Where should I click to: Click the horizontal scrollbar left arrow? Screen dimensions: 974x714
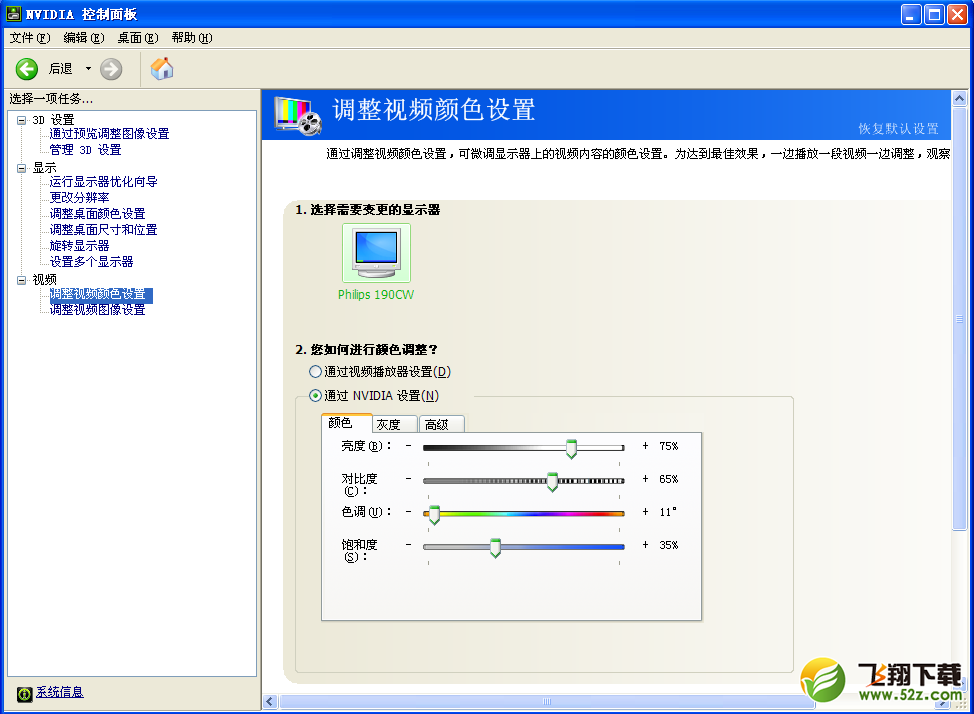point(270,702)
